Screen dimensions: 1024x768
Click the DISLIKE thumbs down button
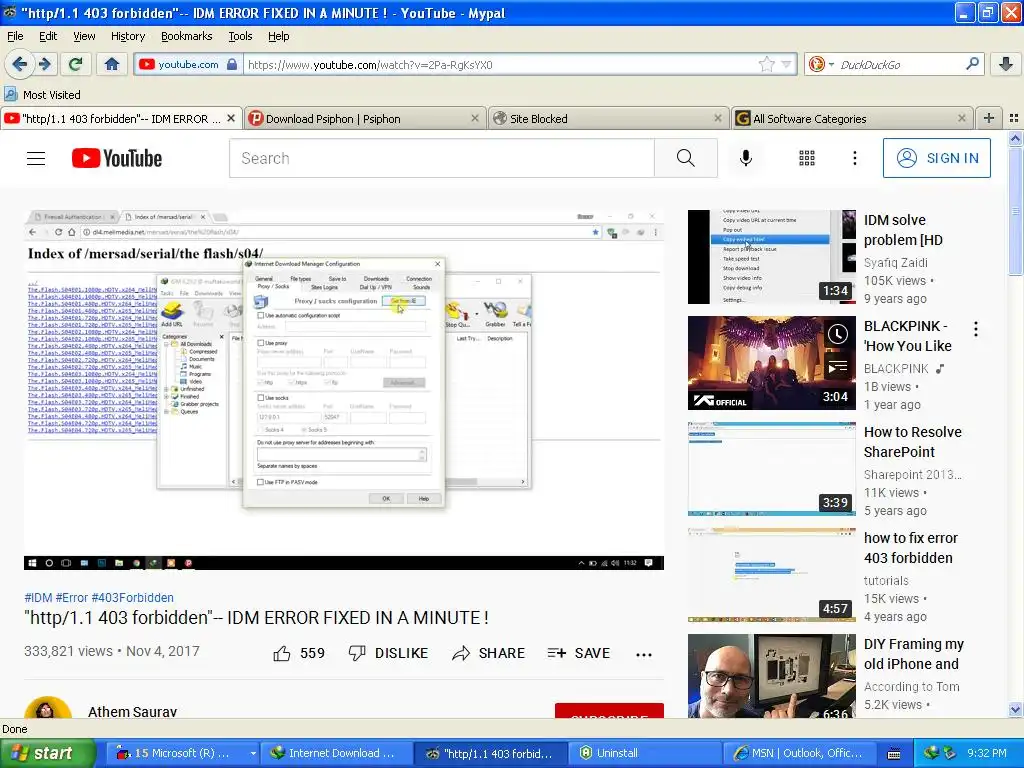(x=388, y=653)
